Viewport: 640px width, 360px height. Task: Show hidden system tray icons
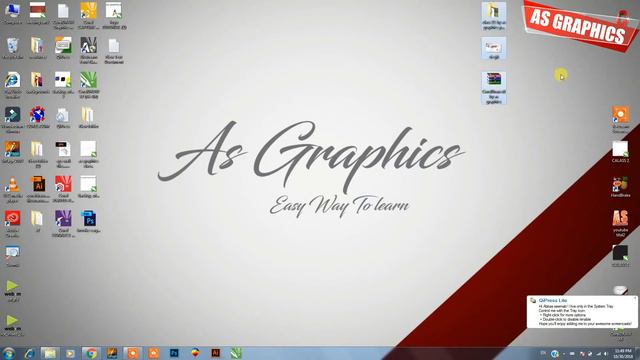564,354
